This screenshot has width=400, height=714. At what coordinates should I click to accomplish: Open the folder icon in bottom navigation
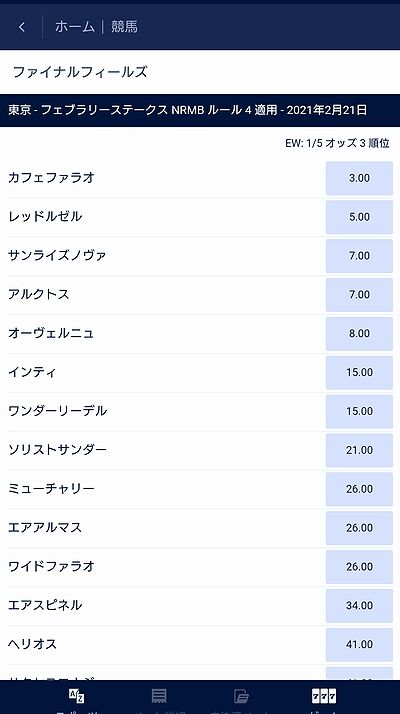pyautogui.click(x=241, y=696)
